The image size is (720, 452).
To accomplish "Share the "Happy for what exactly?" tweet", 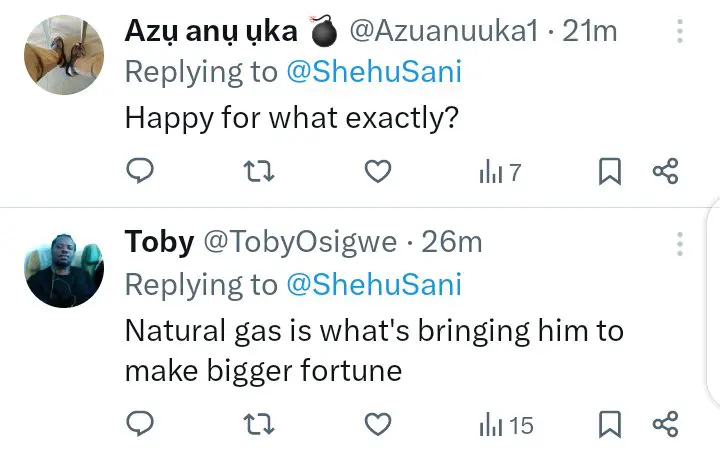I will [665, 173].
